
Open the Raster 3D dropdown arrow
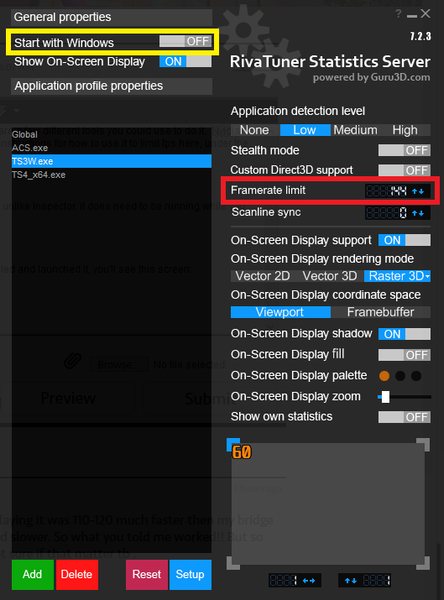[x=428, y=276]
